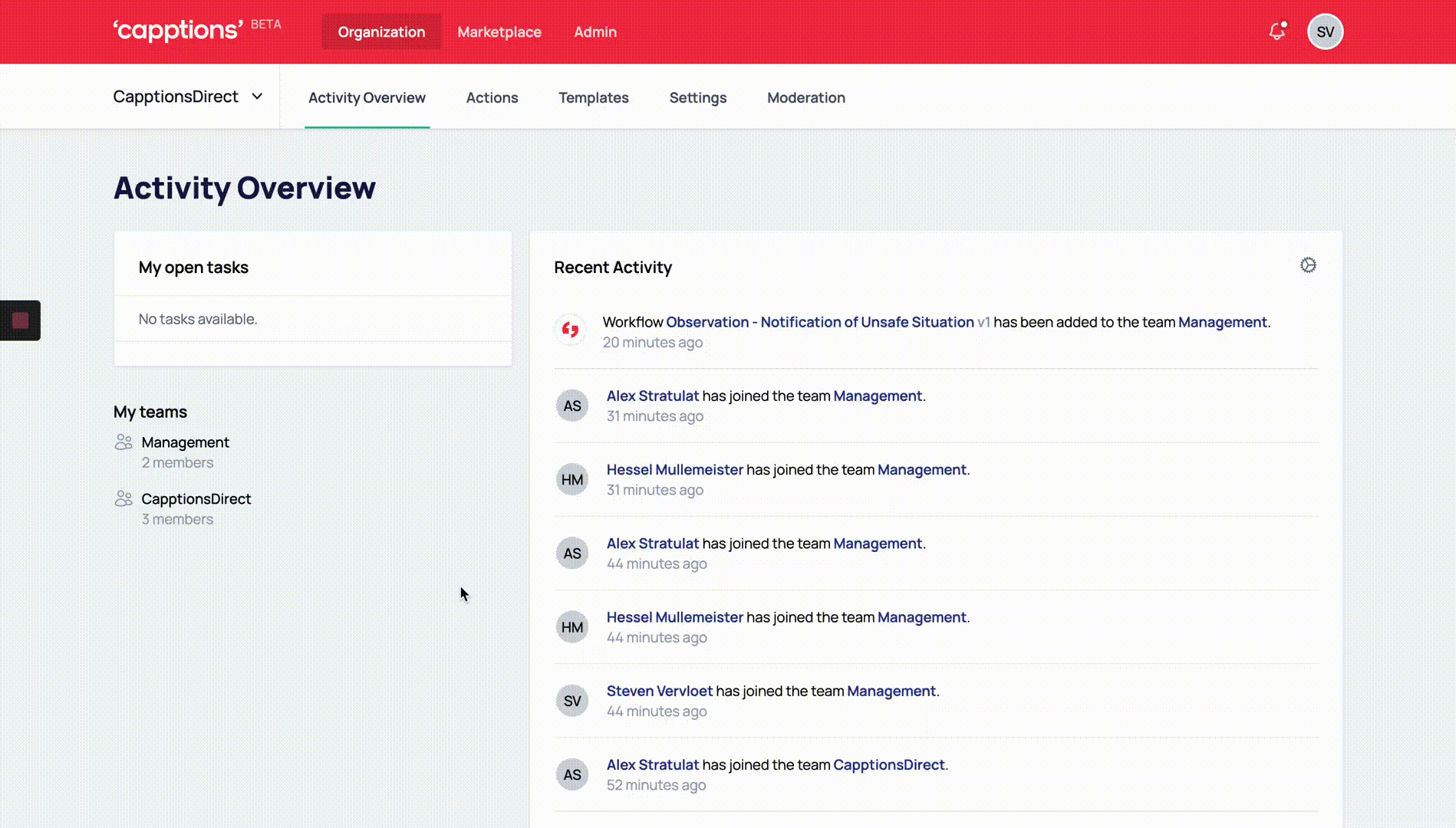Screen dimensions: 1456x828
Task: Click the BETA label beside logo
Action: (x=266, y=25)
